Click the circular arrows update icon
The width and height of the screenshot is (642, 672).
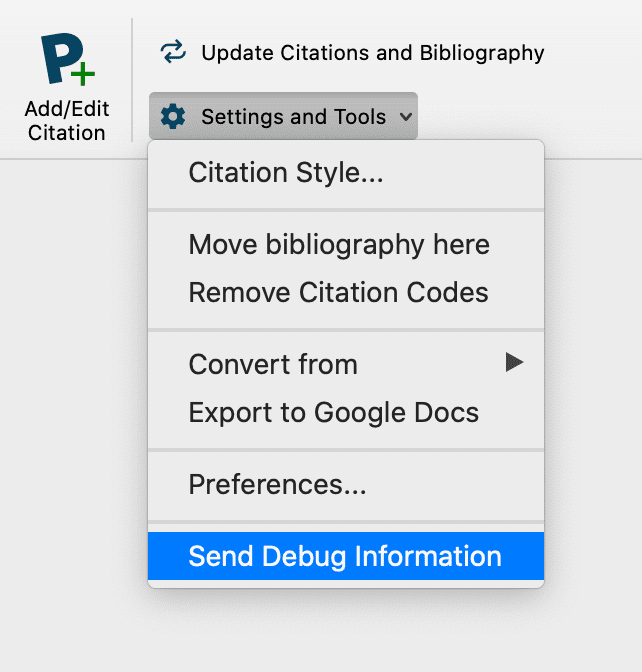[x=174, y=53]
